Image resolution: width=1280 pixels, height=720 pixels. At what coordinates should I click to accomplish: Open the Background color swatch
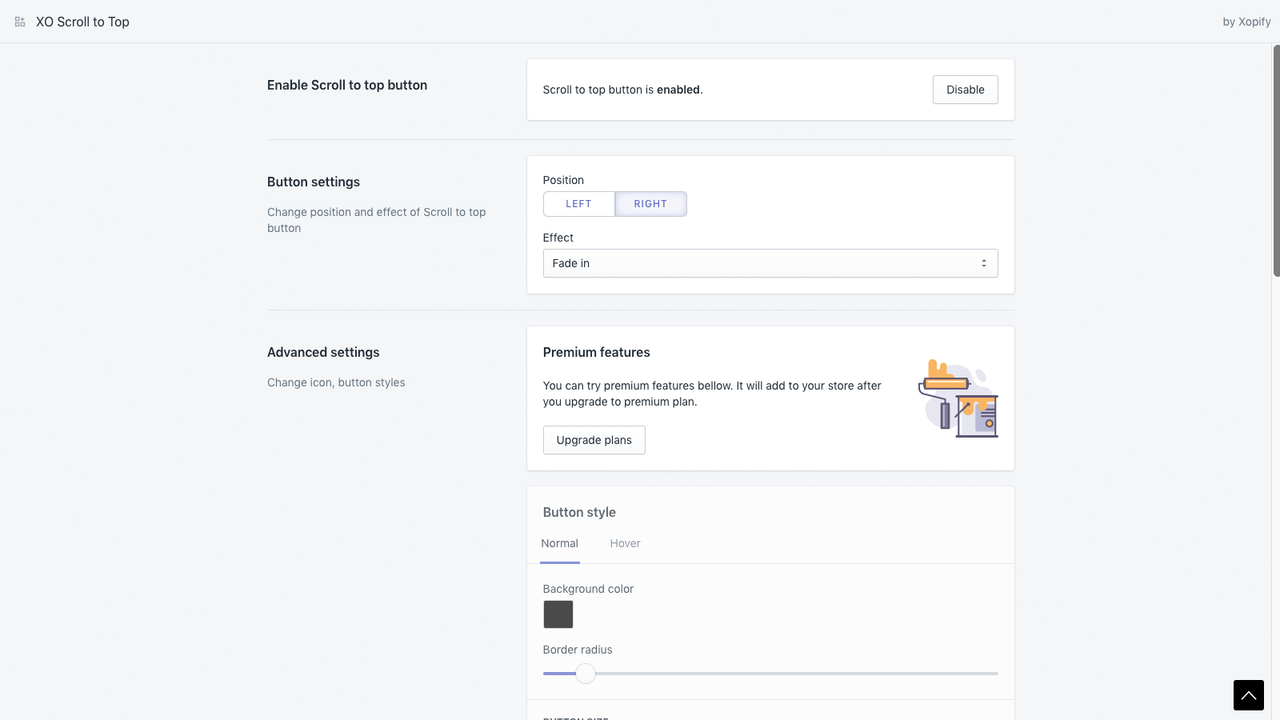[558, 614]
